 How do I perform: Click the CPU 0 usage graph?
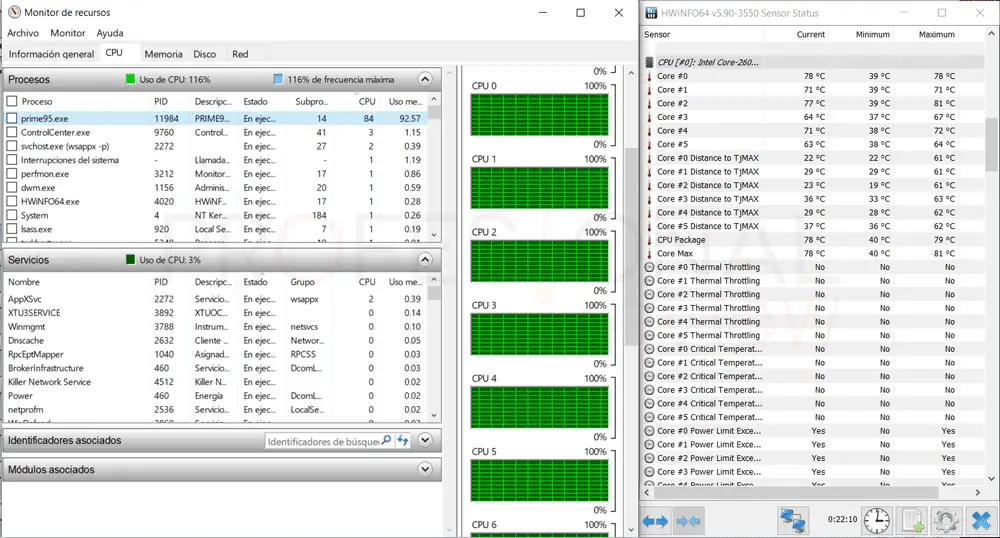tap(539, 115)
